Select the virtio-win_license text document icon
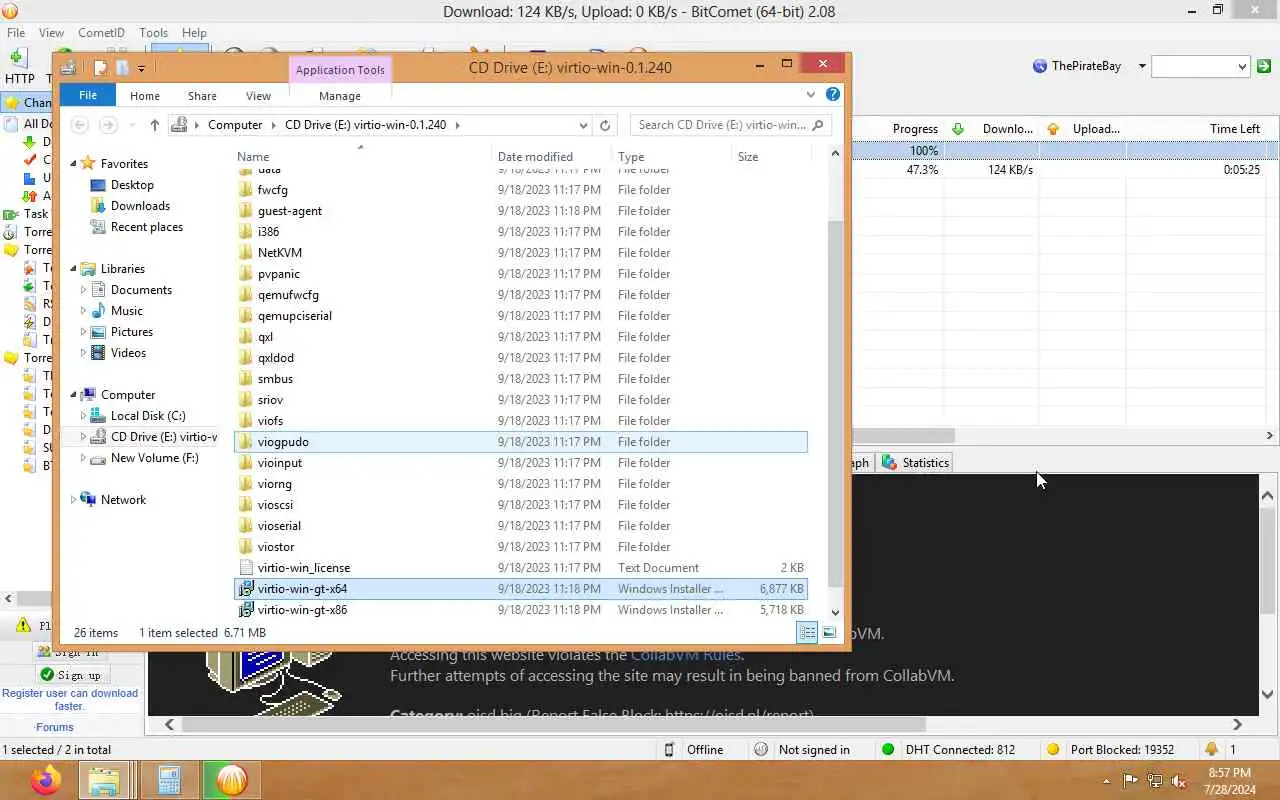Image resolution: width=1280 pixels, height=800 pixels. 246,568
